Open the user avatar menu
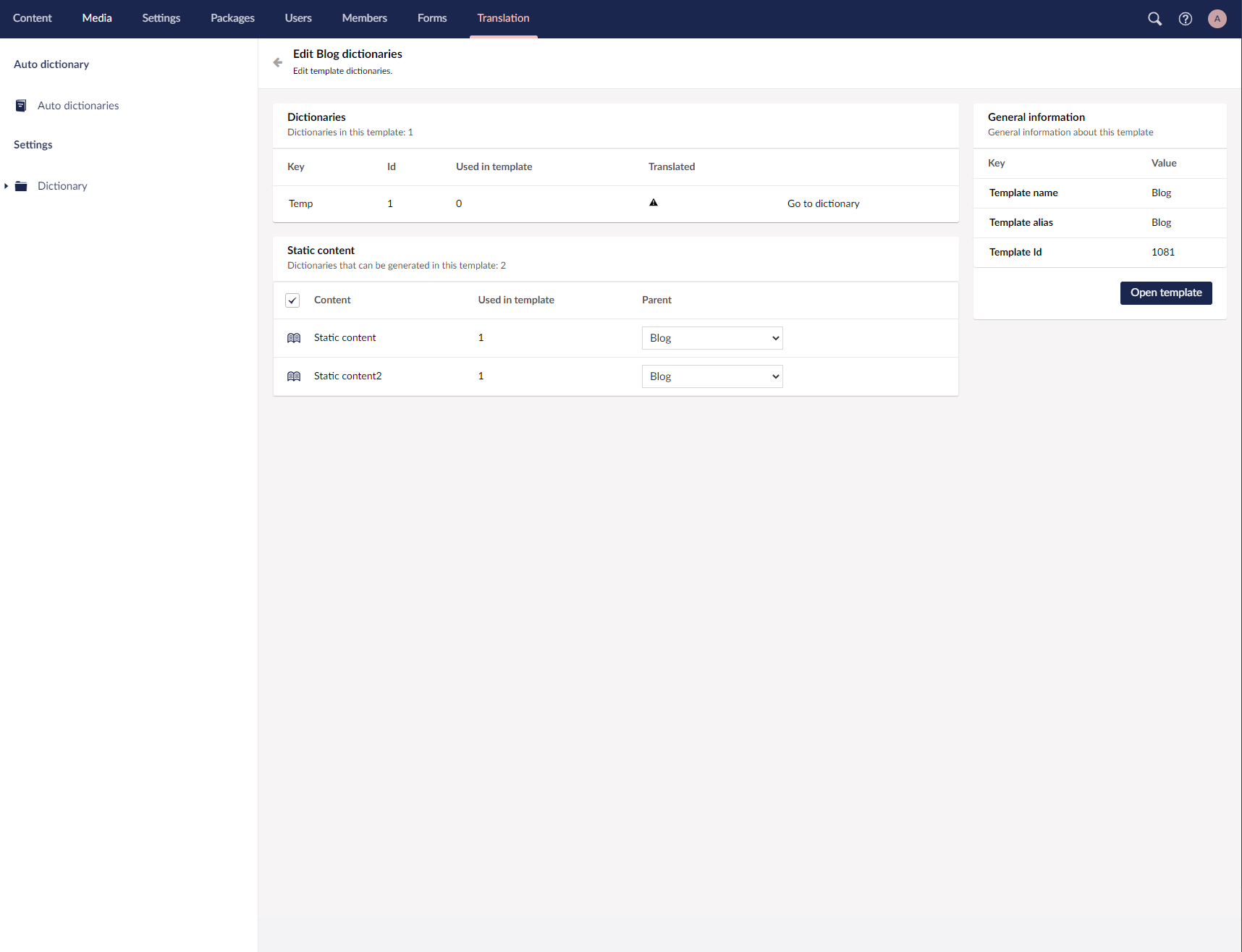 click(1217, 19)
